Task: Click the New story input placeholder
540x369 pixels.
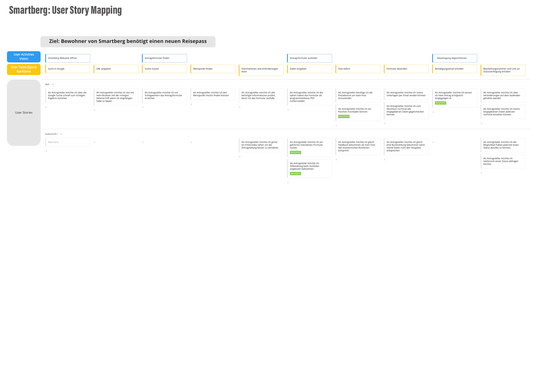Action: click(x=68, y=142)
